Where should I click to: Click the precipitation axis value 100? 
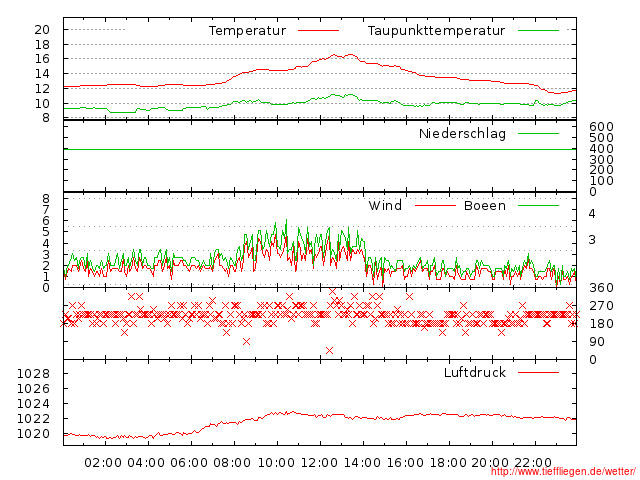point(601,181)
